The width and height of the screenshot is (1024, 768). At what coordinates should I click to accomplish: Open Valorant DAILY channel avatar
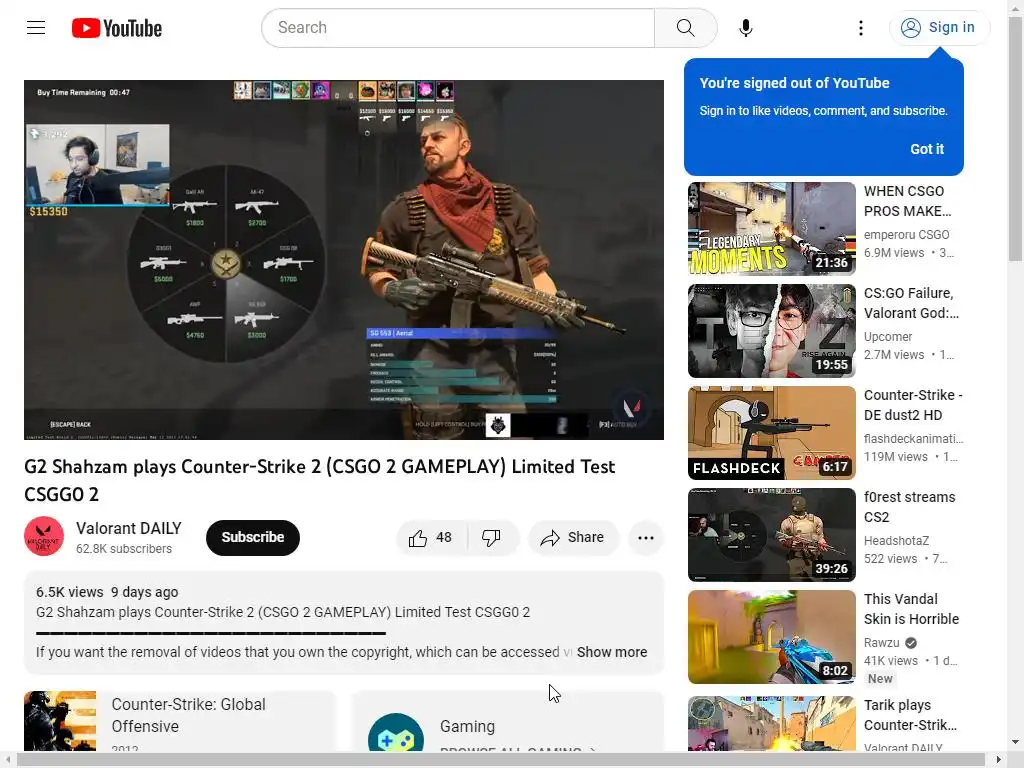(x=44, y=537)
